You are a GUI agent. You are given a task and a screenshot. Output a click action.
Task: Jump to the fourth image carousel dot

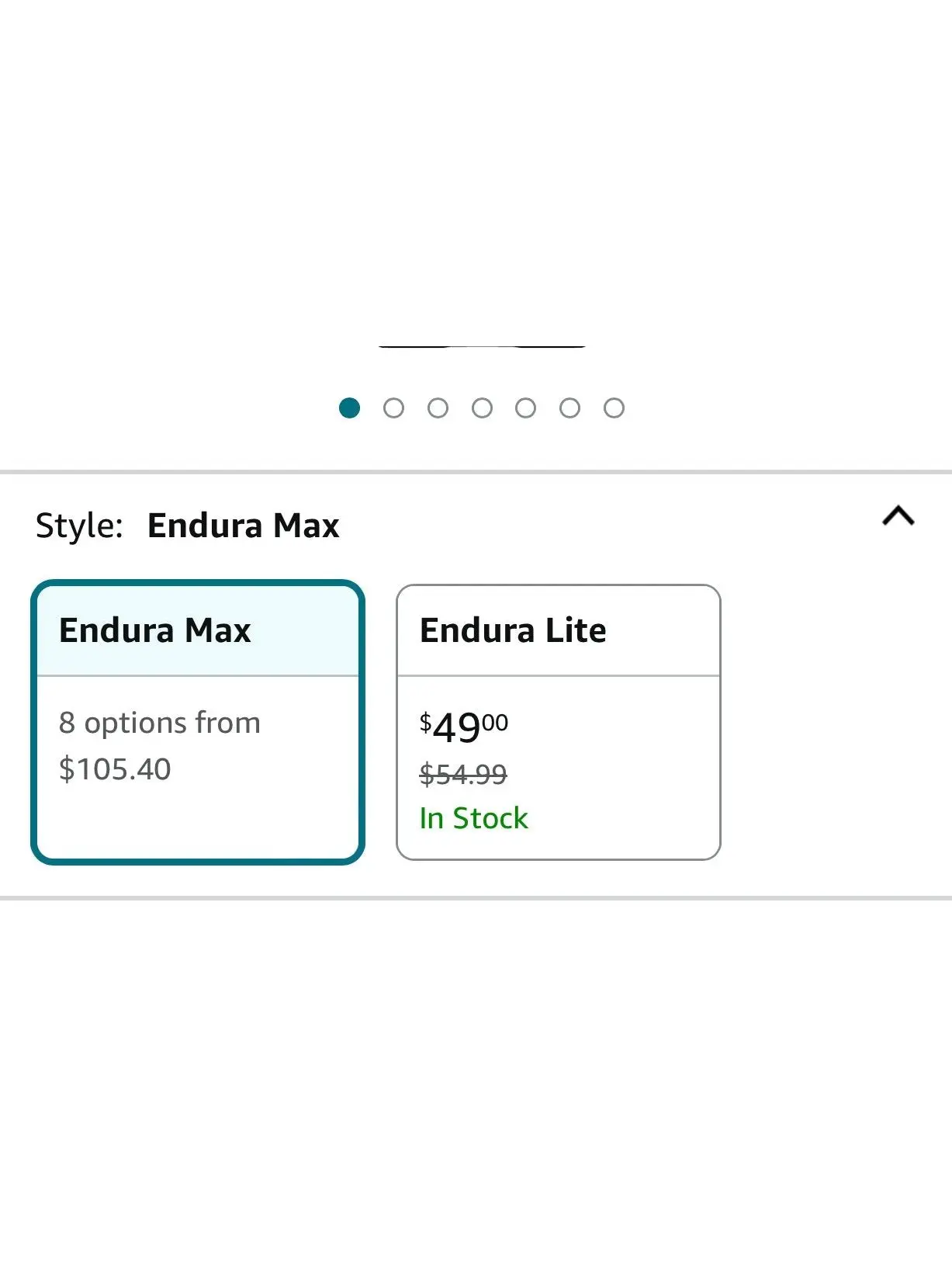click(482, 408)
